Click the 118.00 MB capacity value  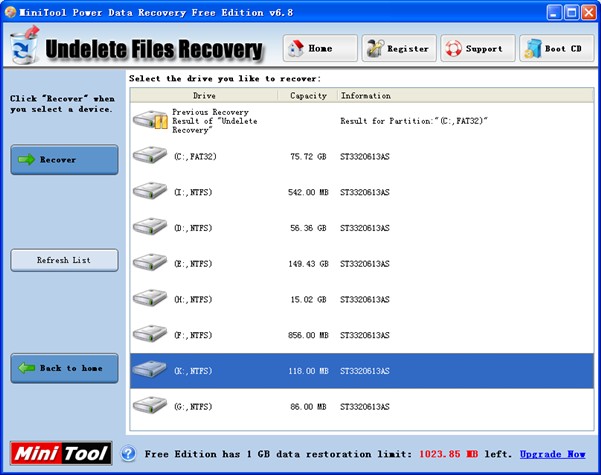click(308, 371)
